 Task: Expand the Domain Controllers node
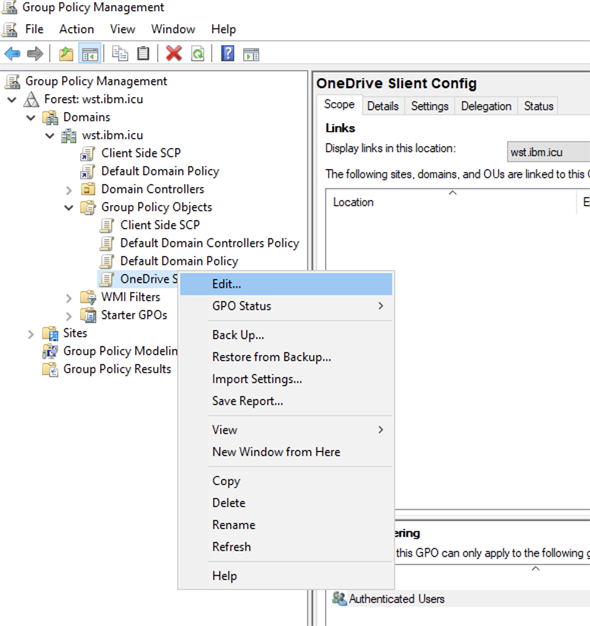pyautogui.click(x=69, y=190)
